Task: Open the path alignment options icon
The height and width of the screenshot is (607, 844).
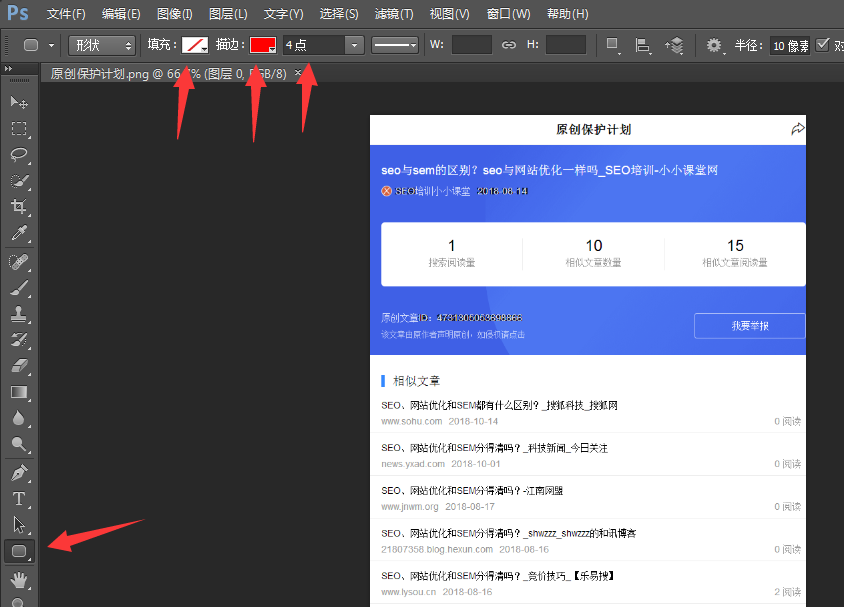Action: tap(643, 45)
